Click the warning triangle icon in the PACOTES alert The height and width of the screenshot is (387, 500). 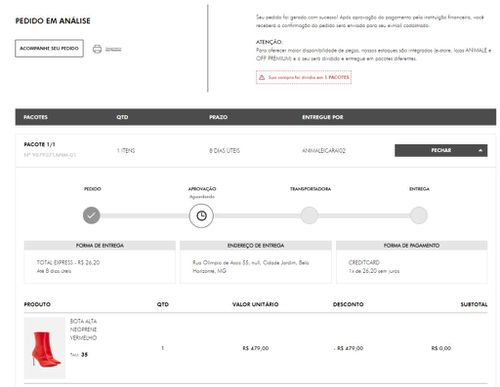point(262,77)
